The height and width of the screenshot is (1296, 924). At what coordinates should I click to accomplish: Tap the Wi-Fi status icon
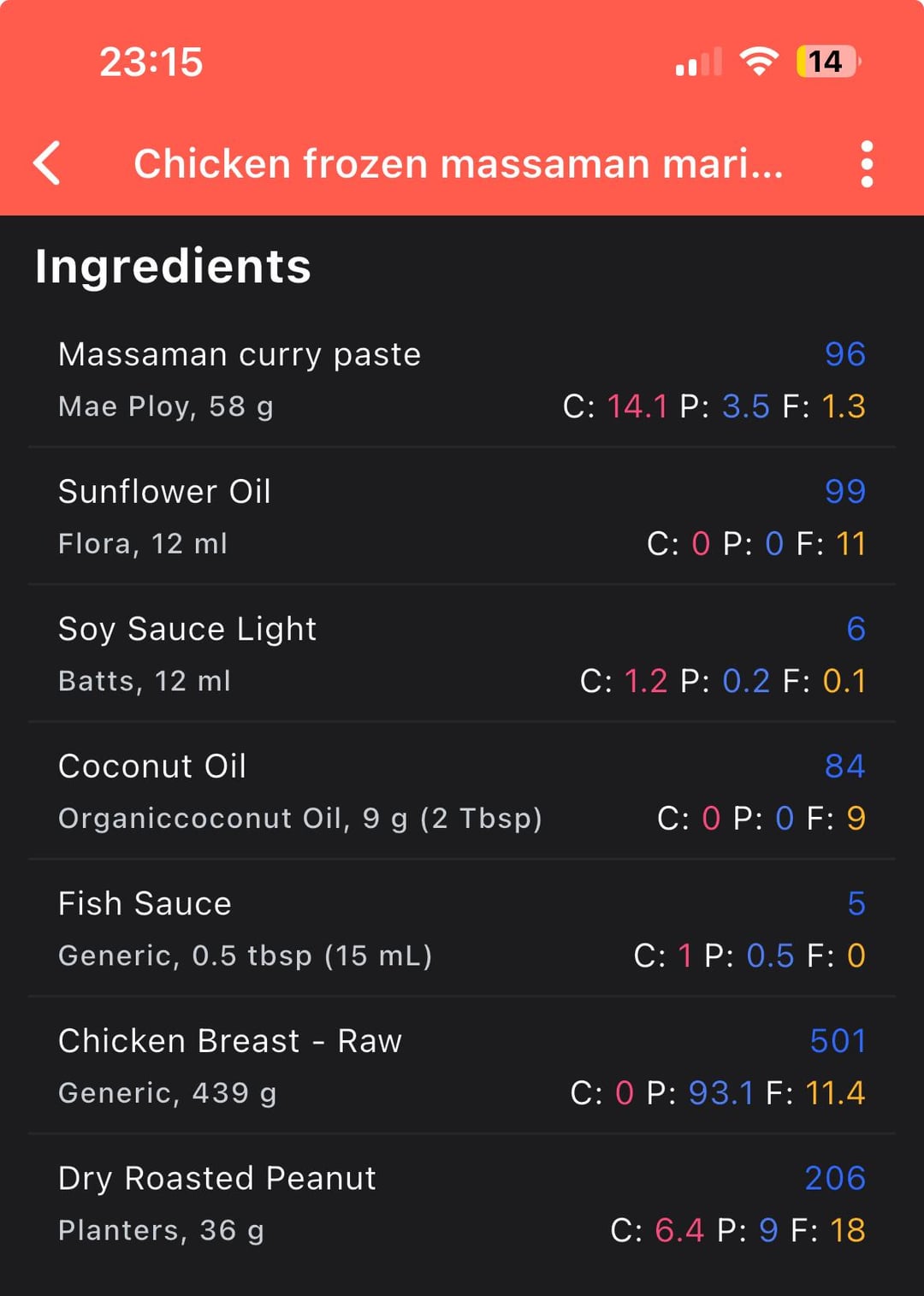pos(758,62)
